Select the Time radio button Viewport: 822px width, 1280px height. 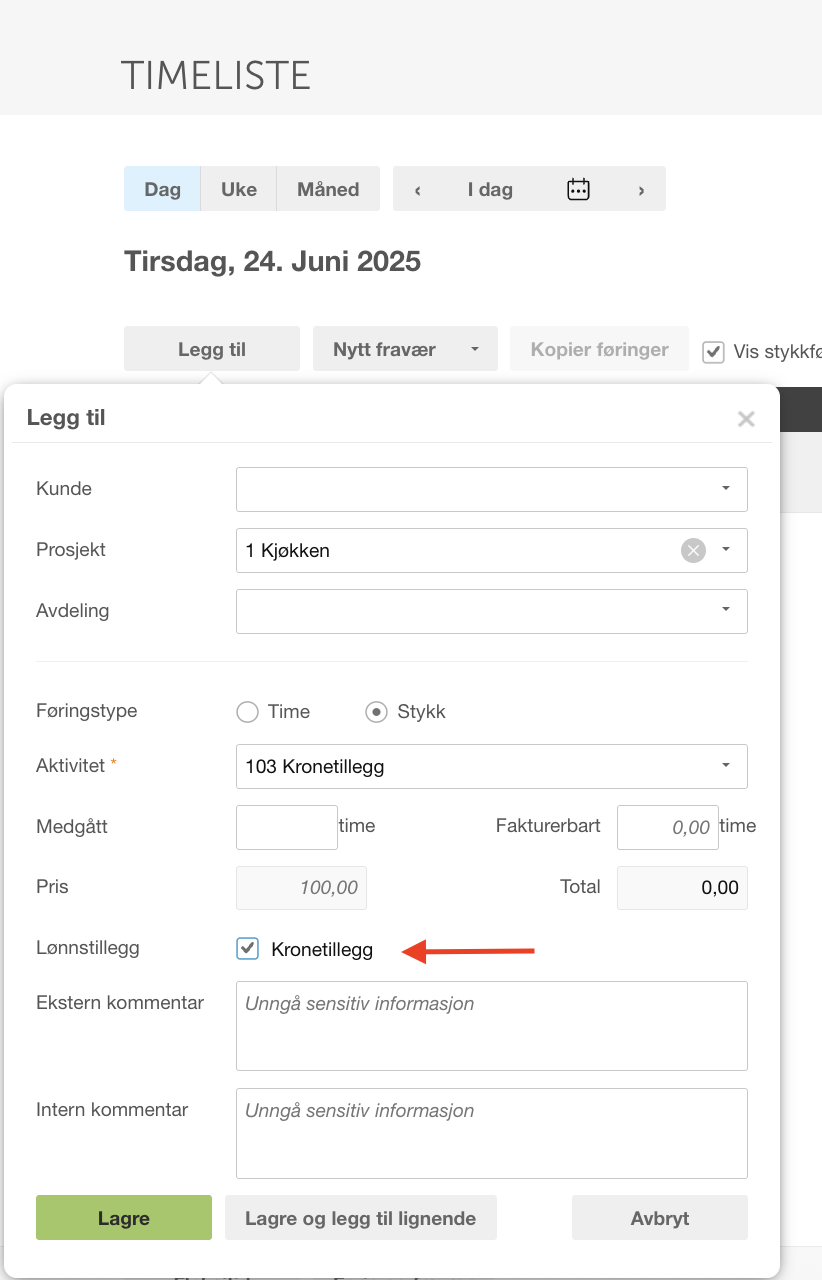pyautogui.click(x=247, y=712)
